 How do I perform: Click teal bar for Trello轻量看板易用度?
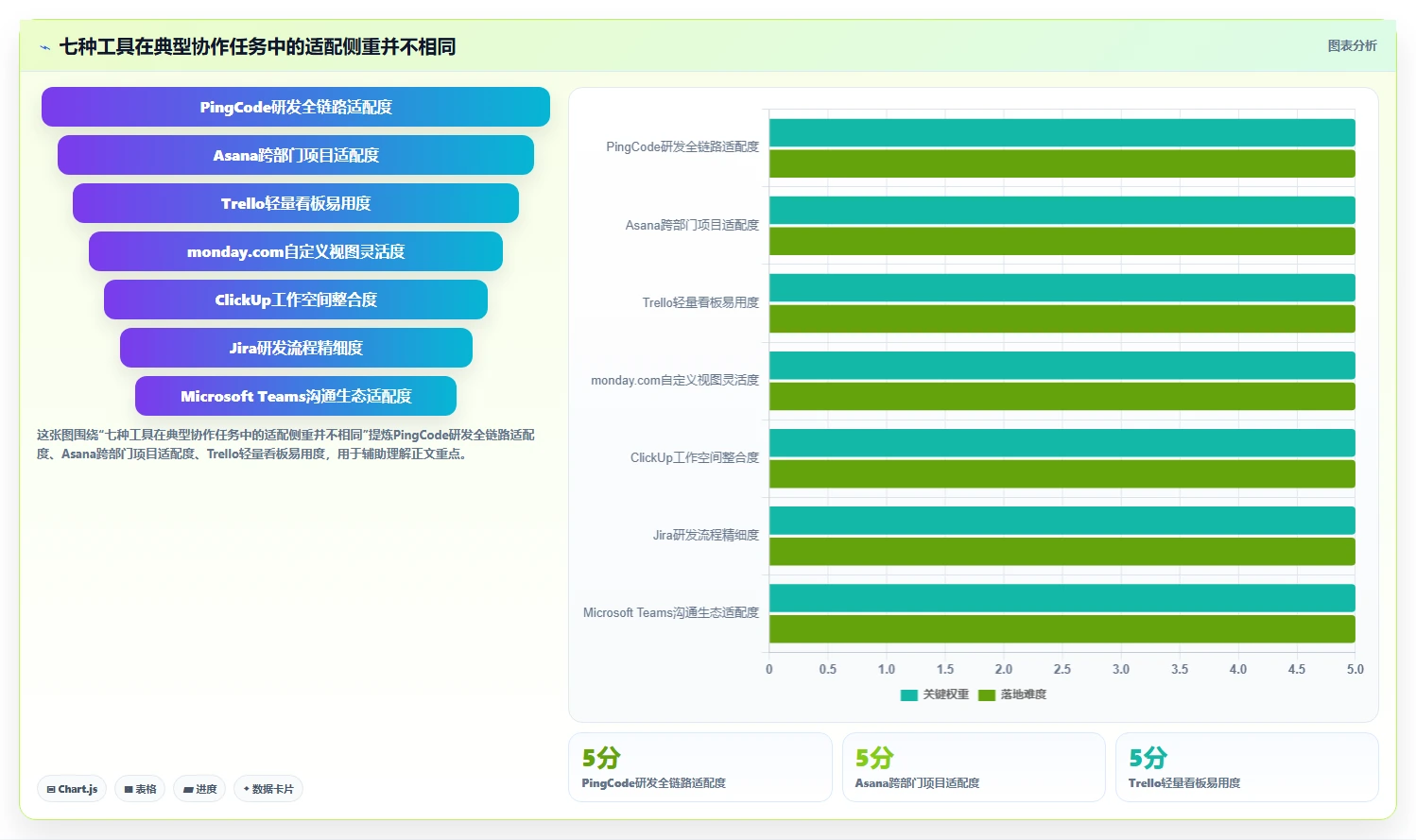pos(1062,287)
